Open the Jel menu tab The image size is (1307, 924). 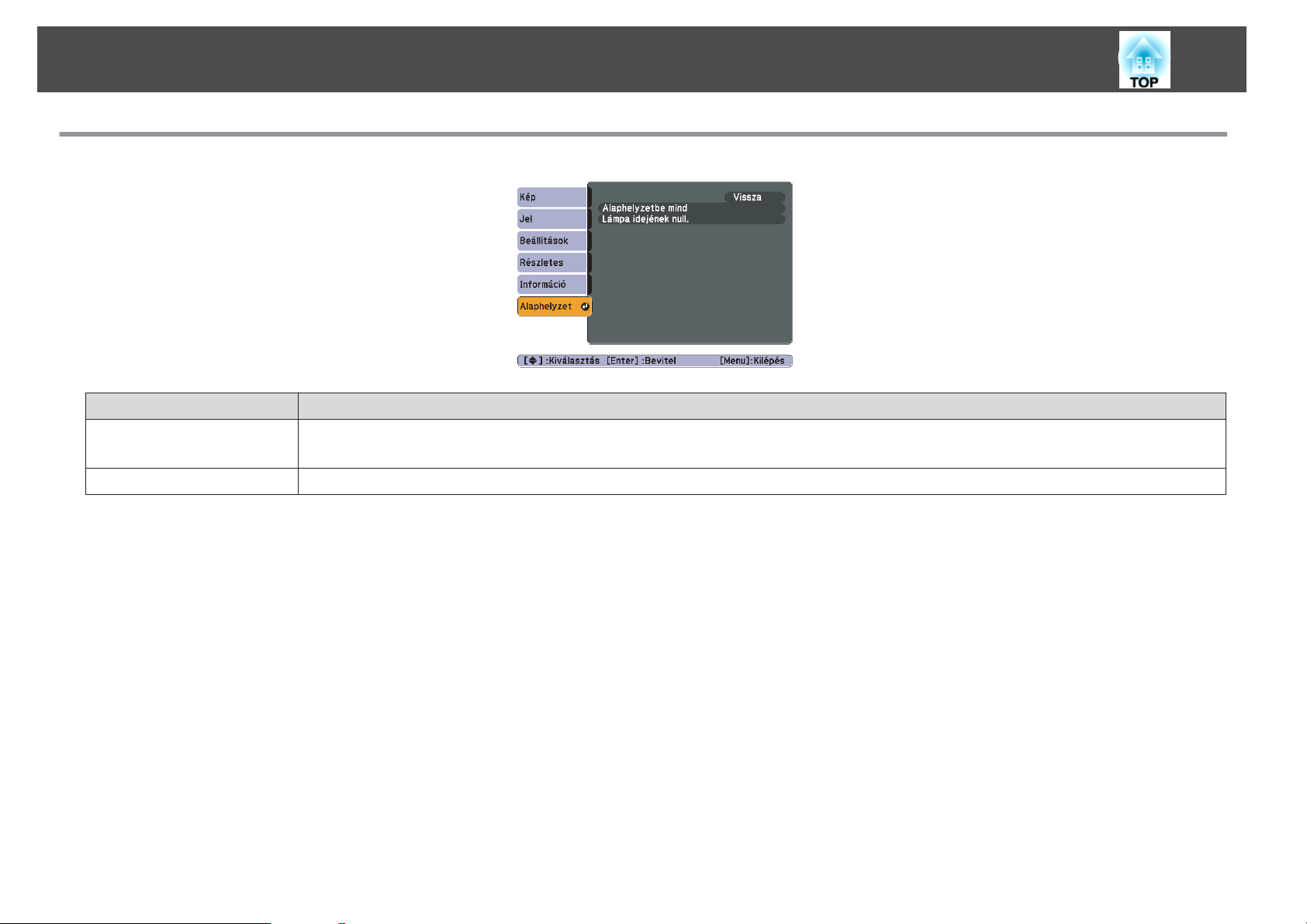(552, 219)
